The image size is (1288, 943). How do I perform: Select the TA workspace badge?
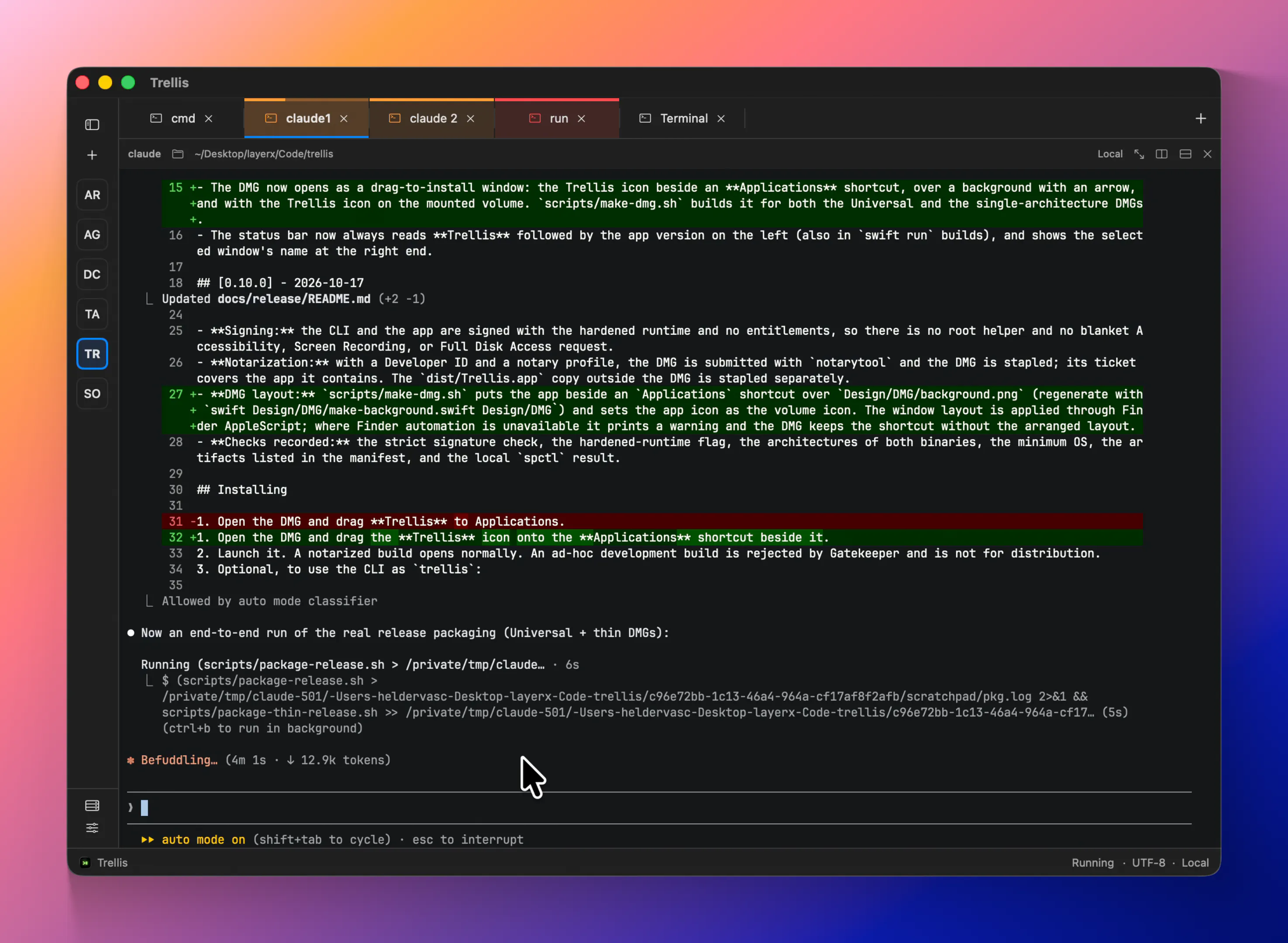tap(92, 314)
